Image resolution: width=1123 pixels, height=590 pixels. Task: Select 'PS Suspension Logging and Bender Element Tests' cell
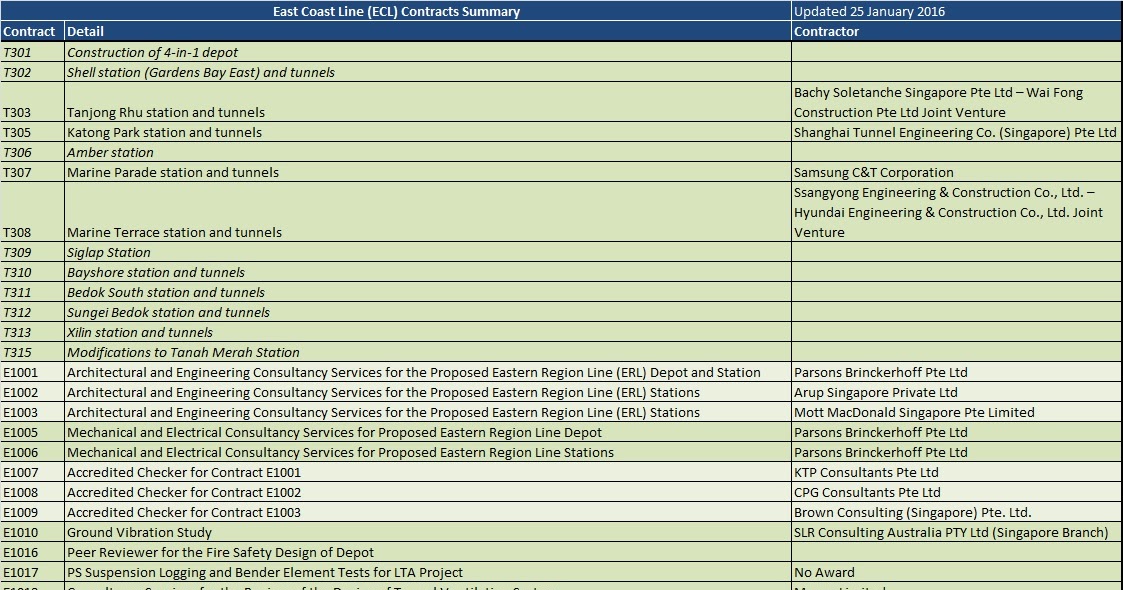(428, 573)
